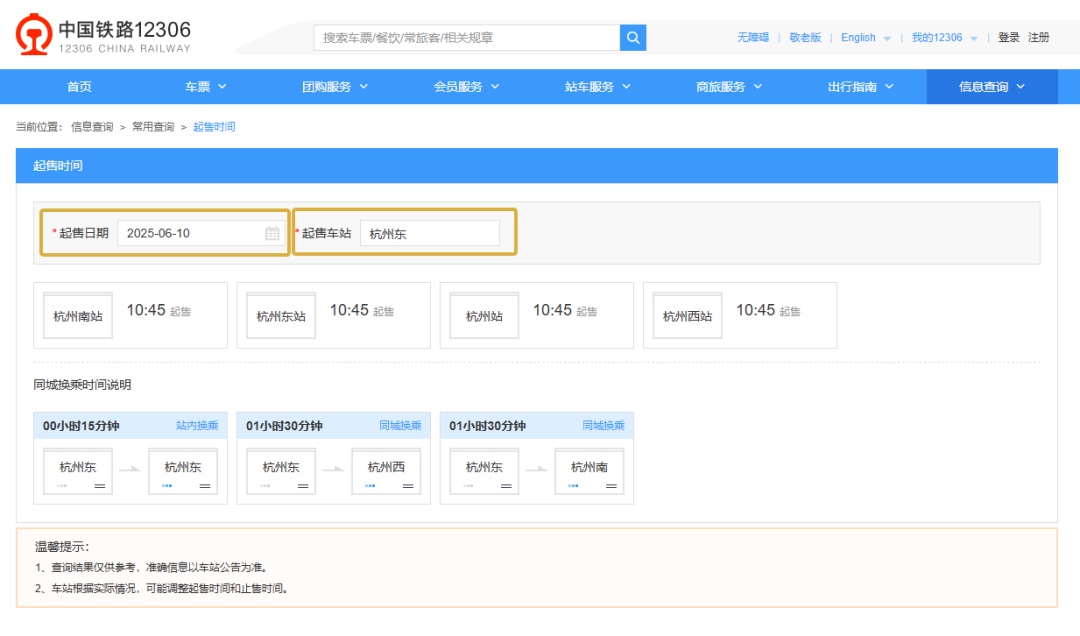The height and width of the screenshot is (636, 1080).
Task: Click the top search text box
Action: pos(467,38)
